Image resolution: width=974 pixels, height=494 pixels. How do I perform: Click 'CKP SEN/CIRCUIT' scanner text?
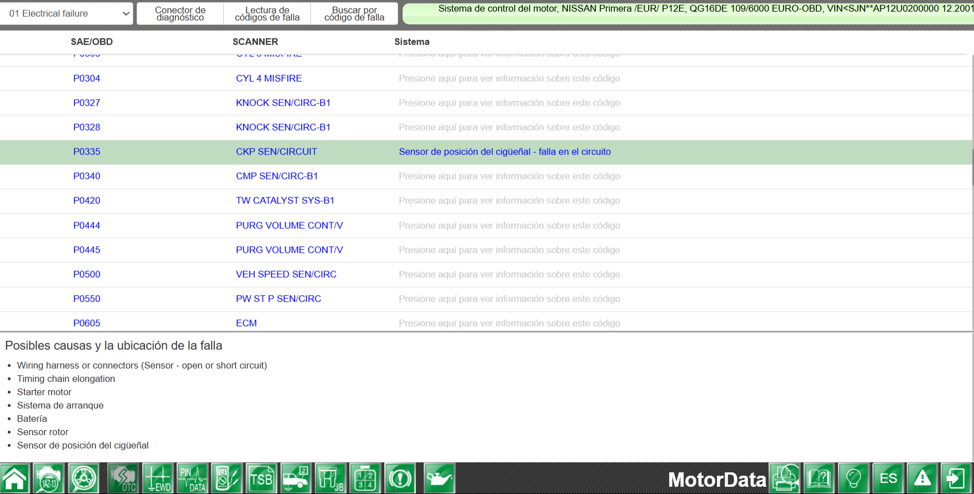[x=276, y=152]
